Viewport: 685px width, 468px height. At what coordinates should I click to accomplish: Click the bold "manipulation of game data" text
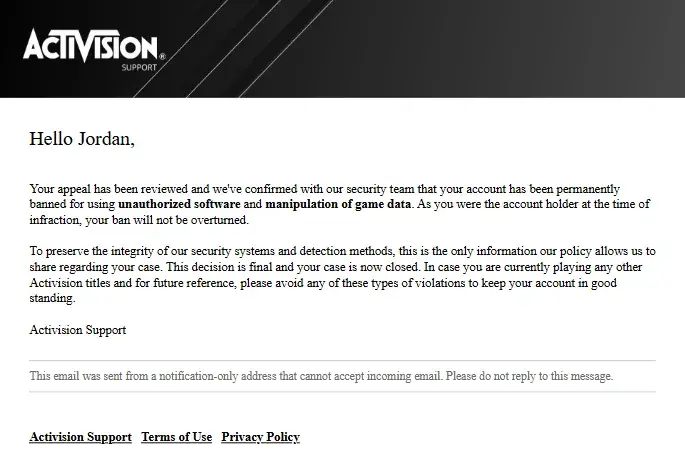(x=338, y=204)
